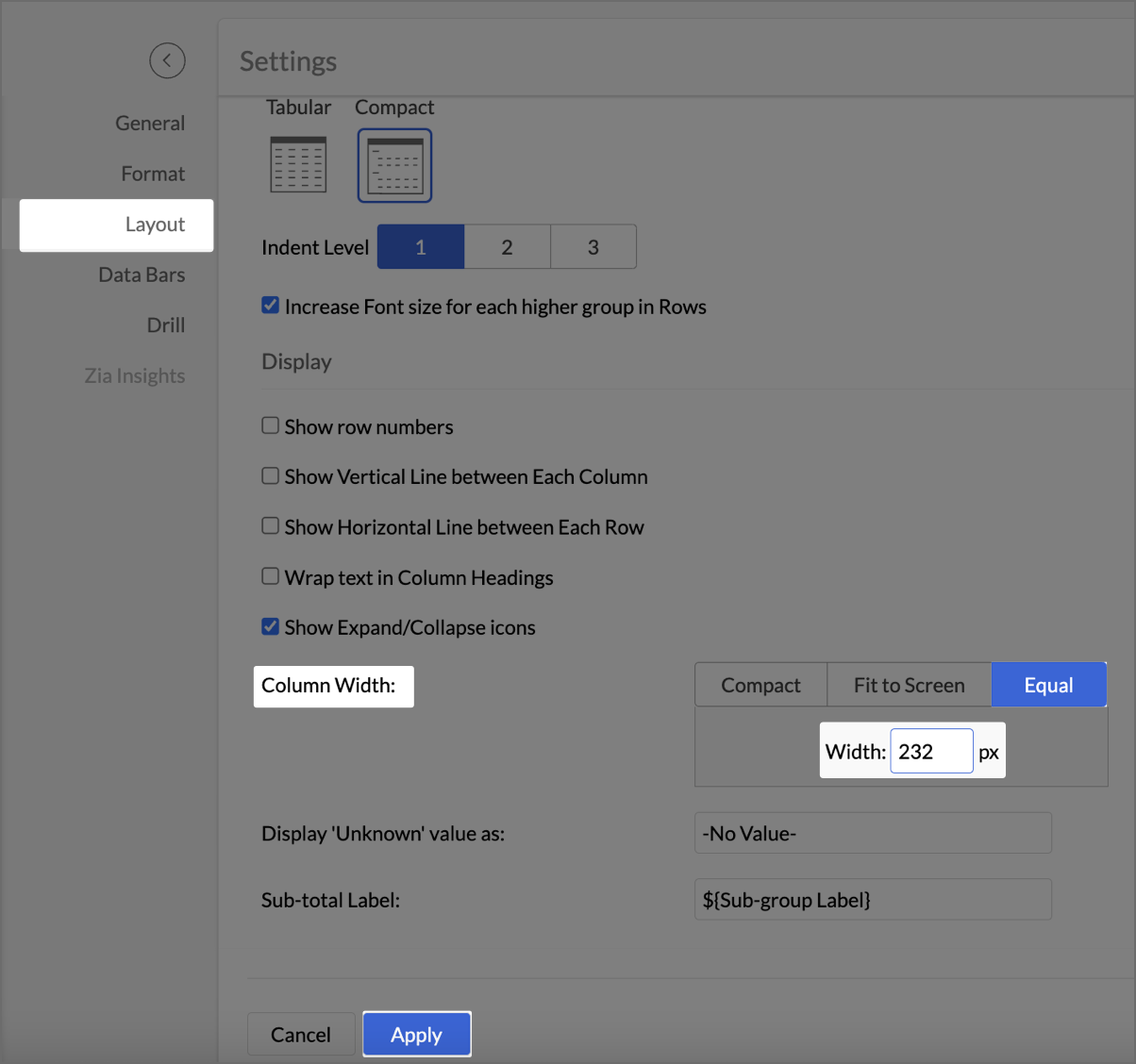Set Indent Level to 3
Viewport: 1136px width, 1064px height.
point(593,247)
